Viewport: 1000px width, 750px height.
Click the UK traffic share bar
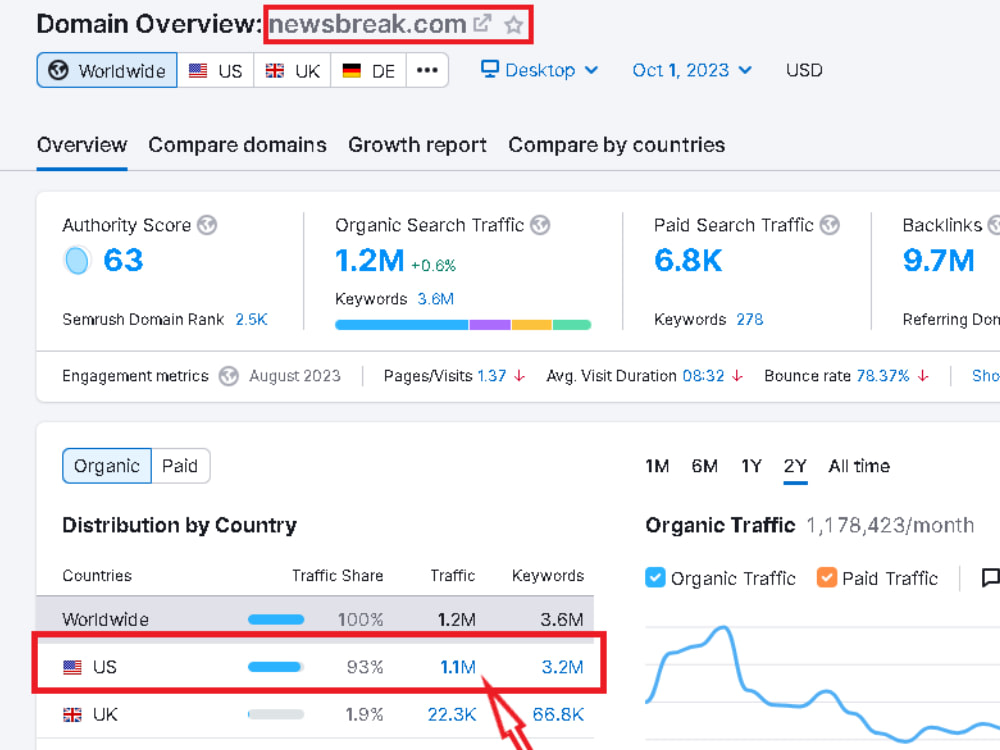click(x=276, y=715)
